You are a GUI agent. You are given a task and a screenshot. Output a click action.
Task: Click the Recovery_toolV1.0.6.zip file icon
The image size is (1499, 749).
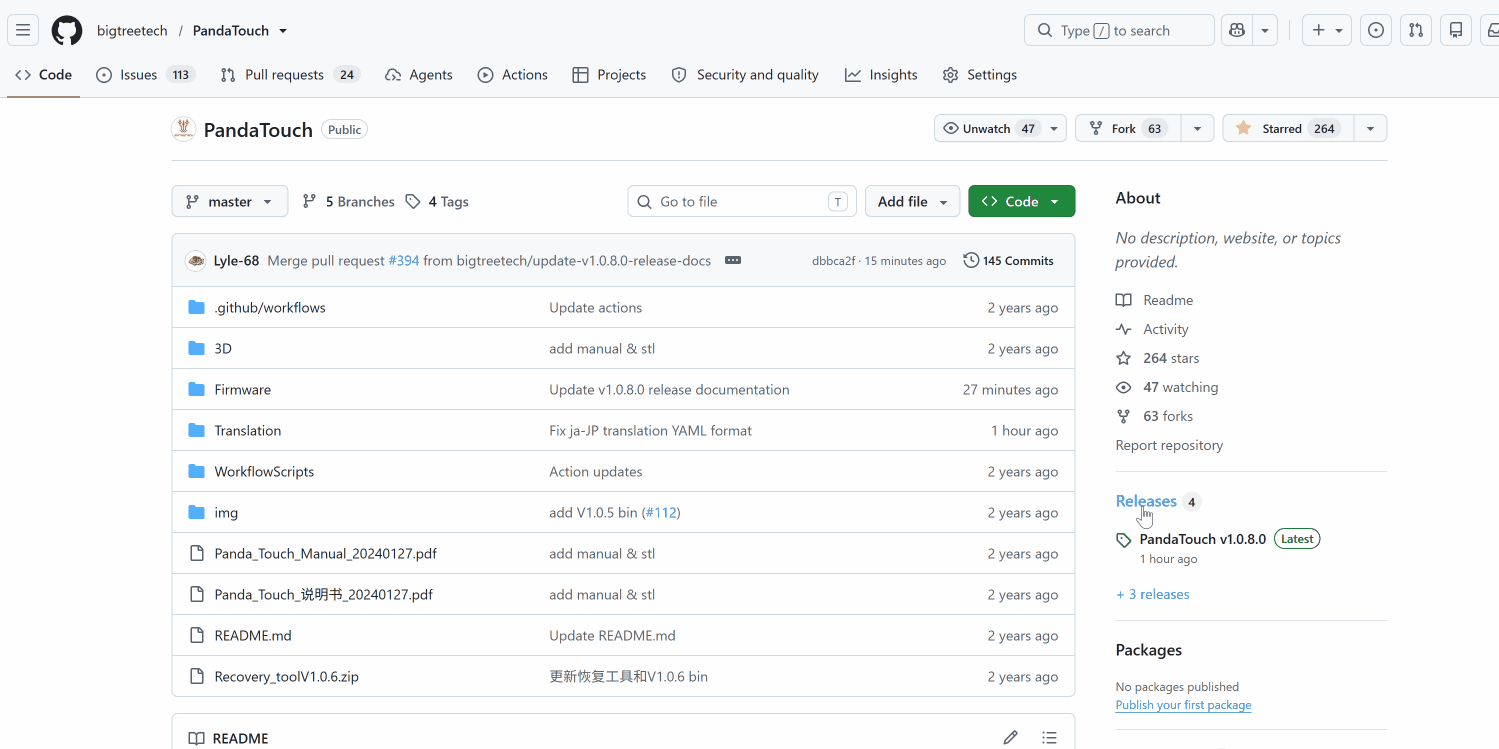[x=196, y=677]
